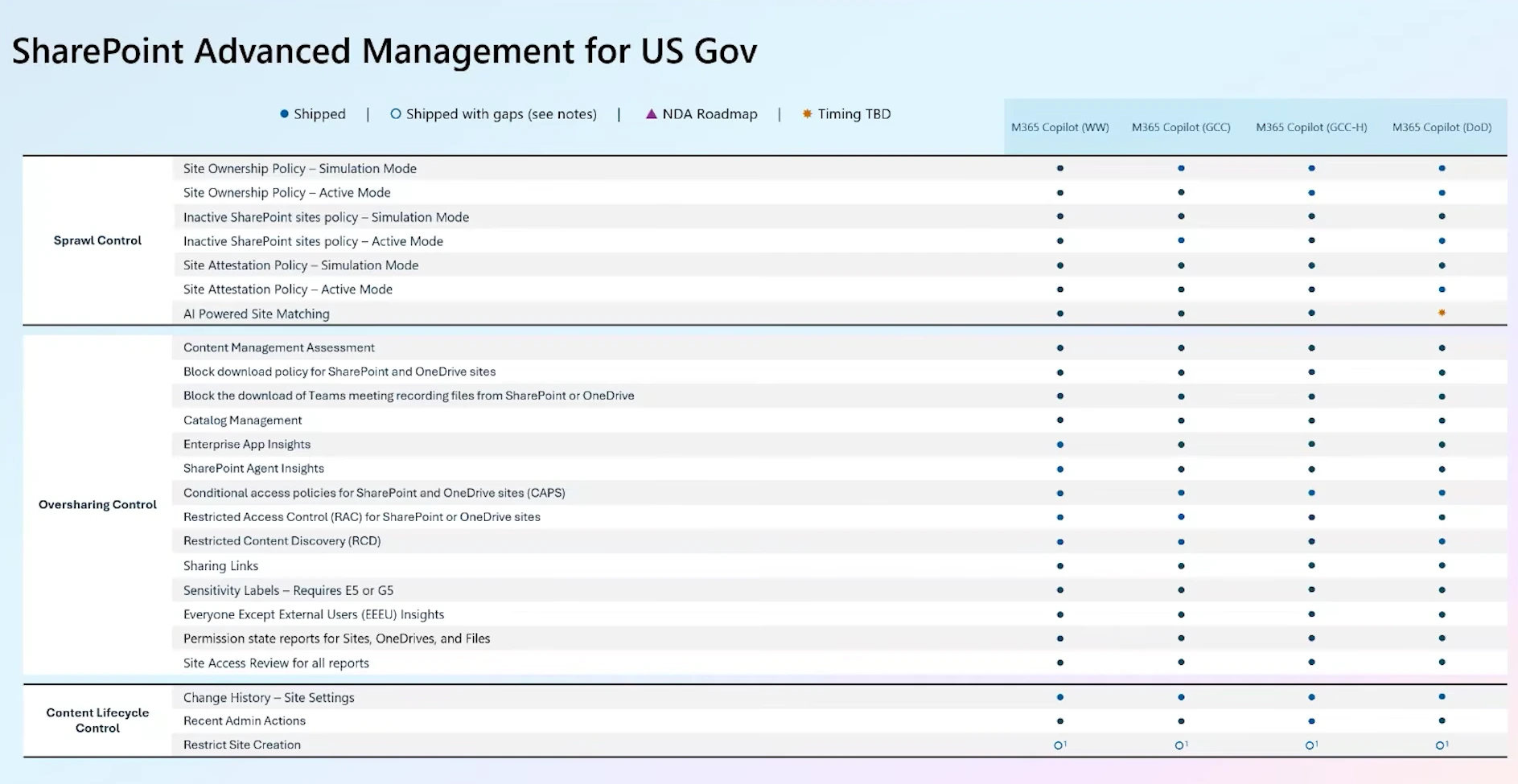The height and width of the screenshot is (784, 1518).
Task: Click the Restrict Site Creation hollow circle under M365 Copilot (WW)
Action: 1059,745
